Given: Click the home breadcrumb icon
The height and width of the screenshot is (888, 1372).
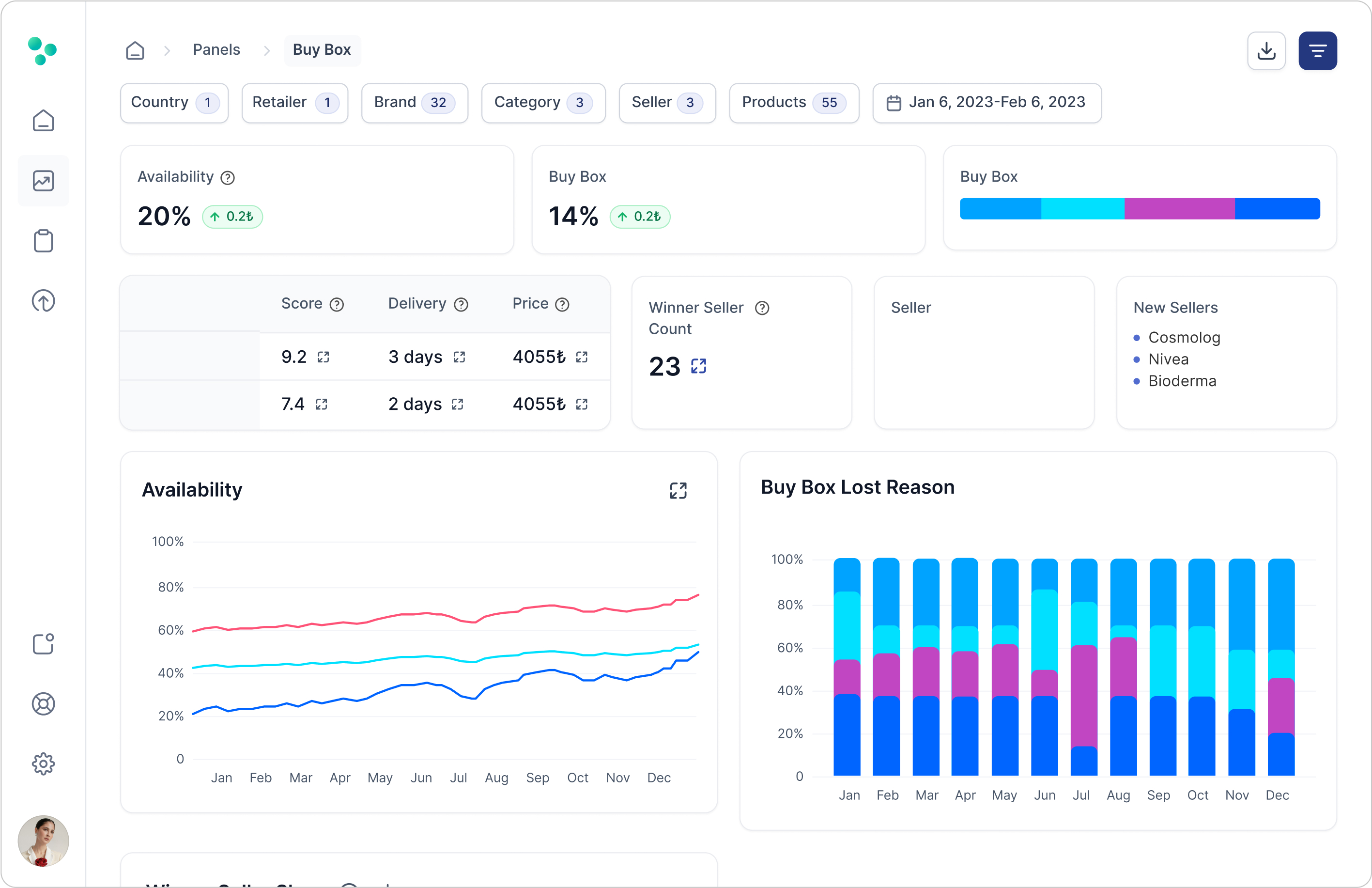Looking at the screenshot, I should (135, 50).
